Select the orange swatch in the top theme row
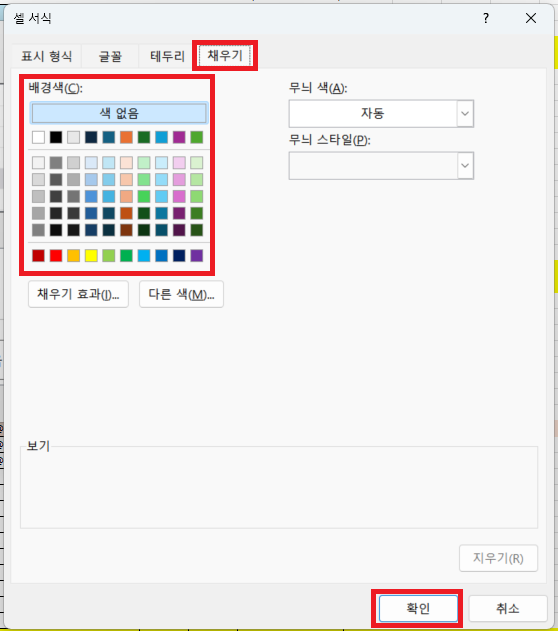The image size is (558, 631). click(x=126, y=137)
